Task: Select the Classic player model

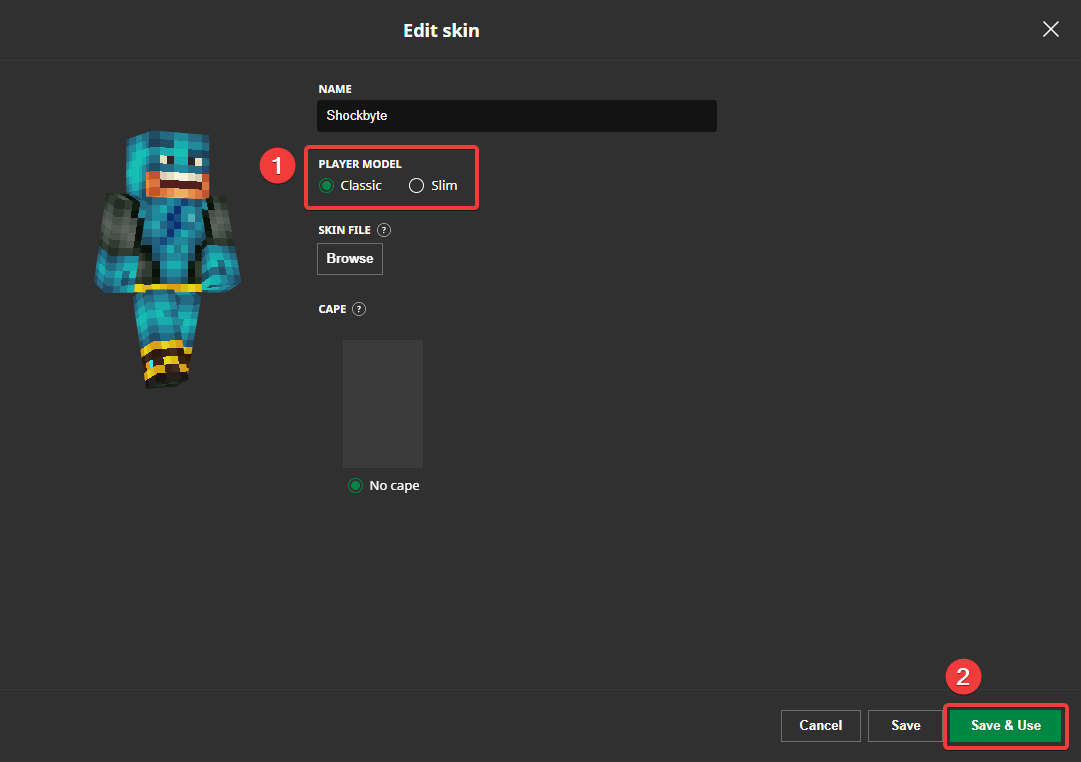Action: 326,185
